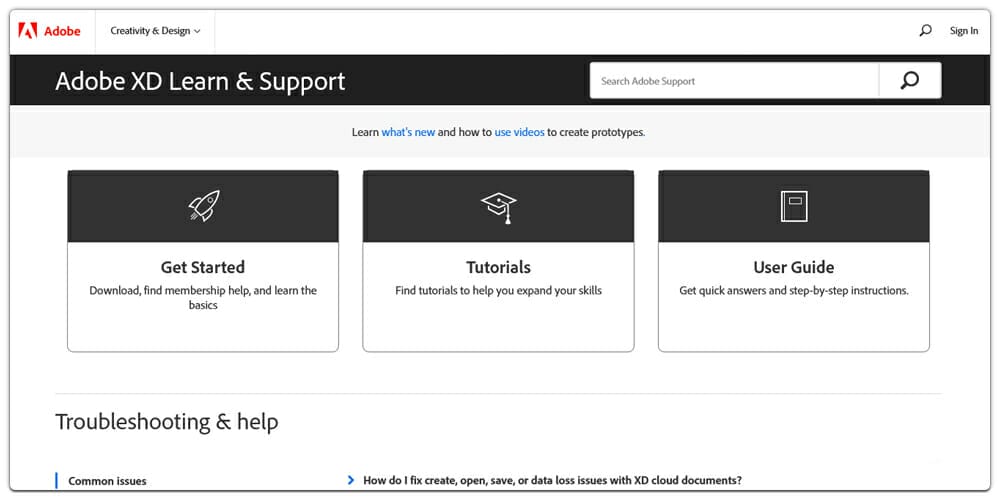
Task: Open the "use videos" link
Action: tap(519, 133)
